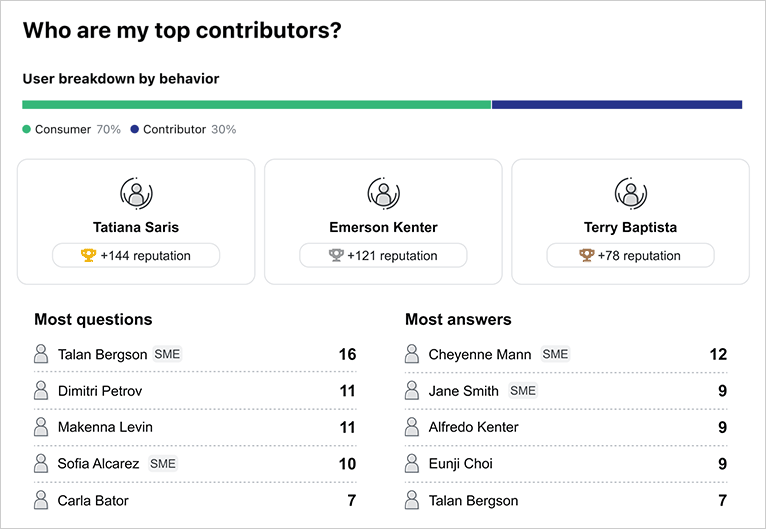This screenshot has height=529, width=766.
Task: Click the +144 reputation pill button
Action: [136, 255]
